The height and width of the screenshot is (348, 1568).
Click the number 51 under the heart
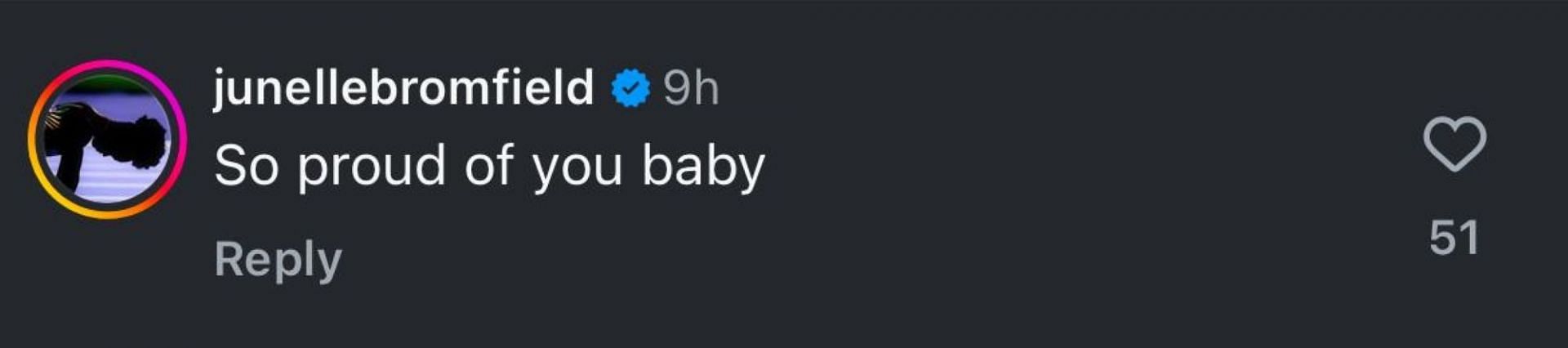coord(1454,238)
